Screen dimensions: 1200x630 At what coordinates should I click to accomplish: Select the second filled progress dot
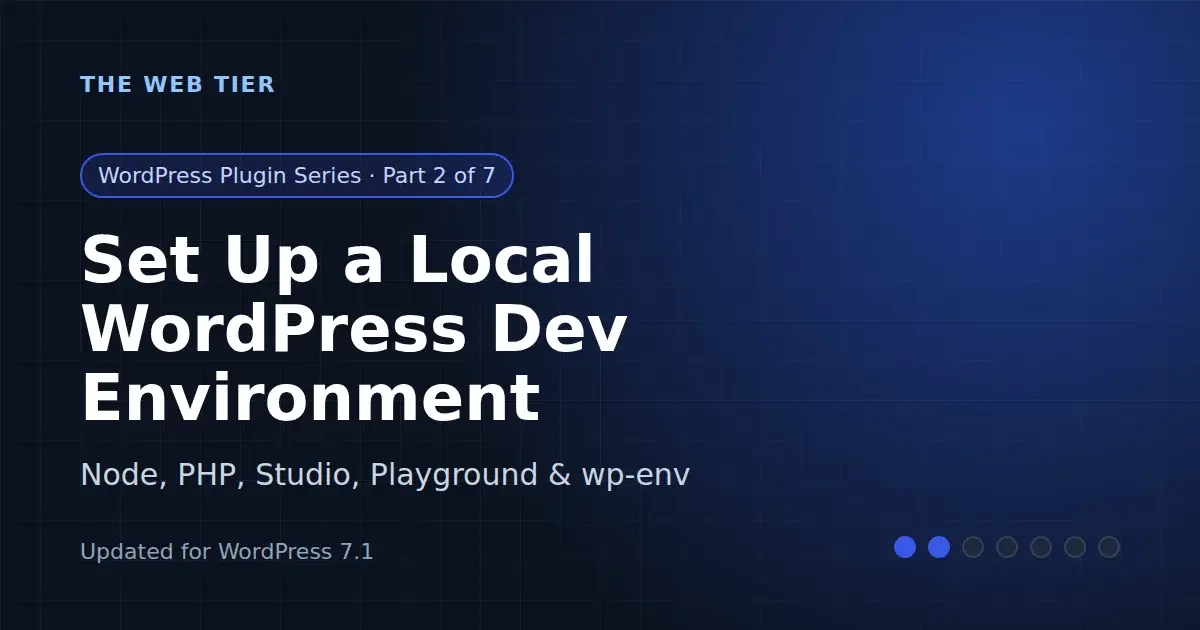(x=939, y=547)
